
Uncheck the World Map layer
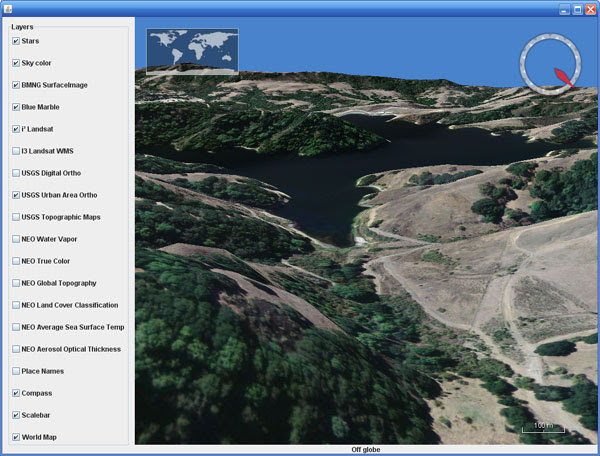pyautogui.click(x=16, y=437)
